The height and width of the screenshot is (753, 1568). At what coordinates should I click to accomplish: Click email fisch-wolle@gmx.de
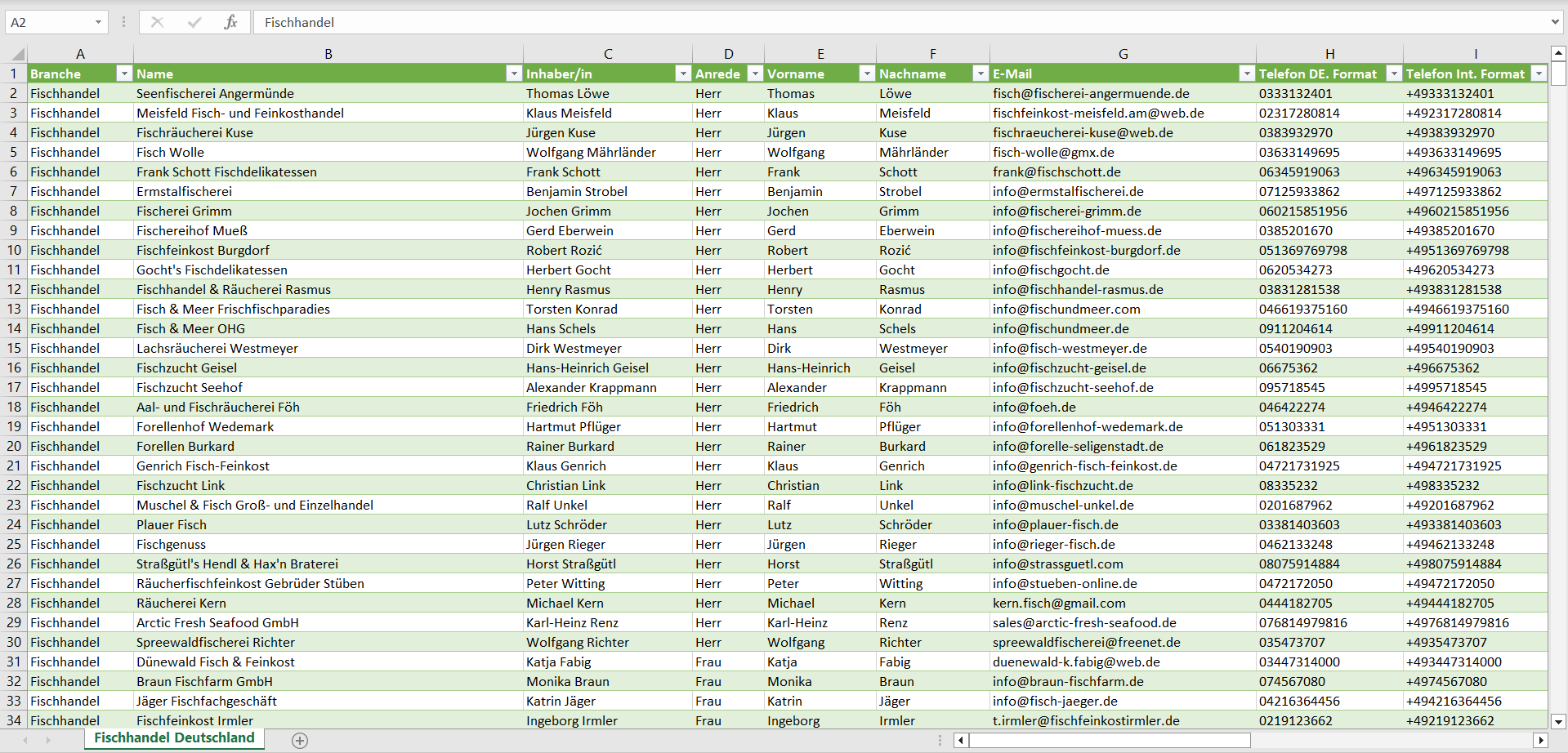coord(1124,152)
